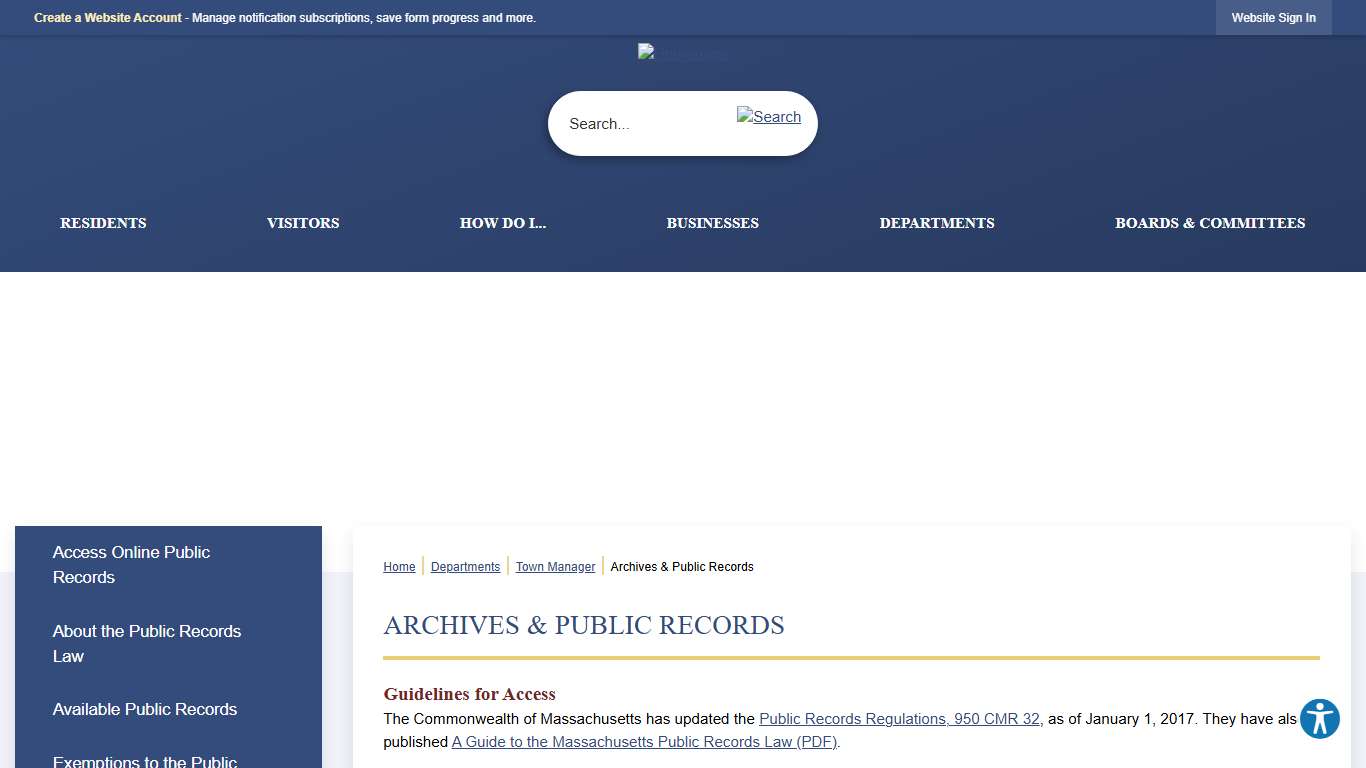Expand the Boards & Committees menu
Viewport: 1366px width, 768px height.
coord(1210,223)
